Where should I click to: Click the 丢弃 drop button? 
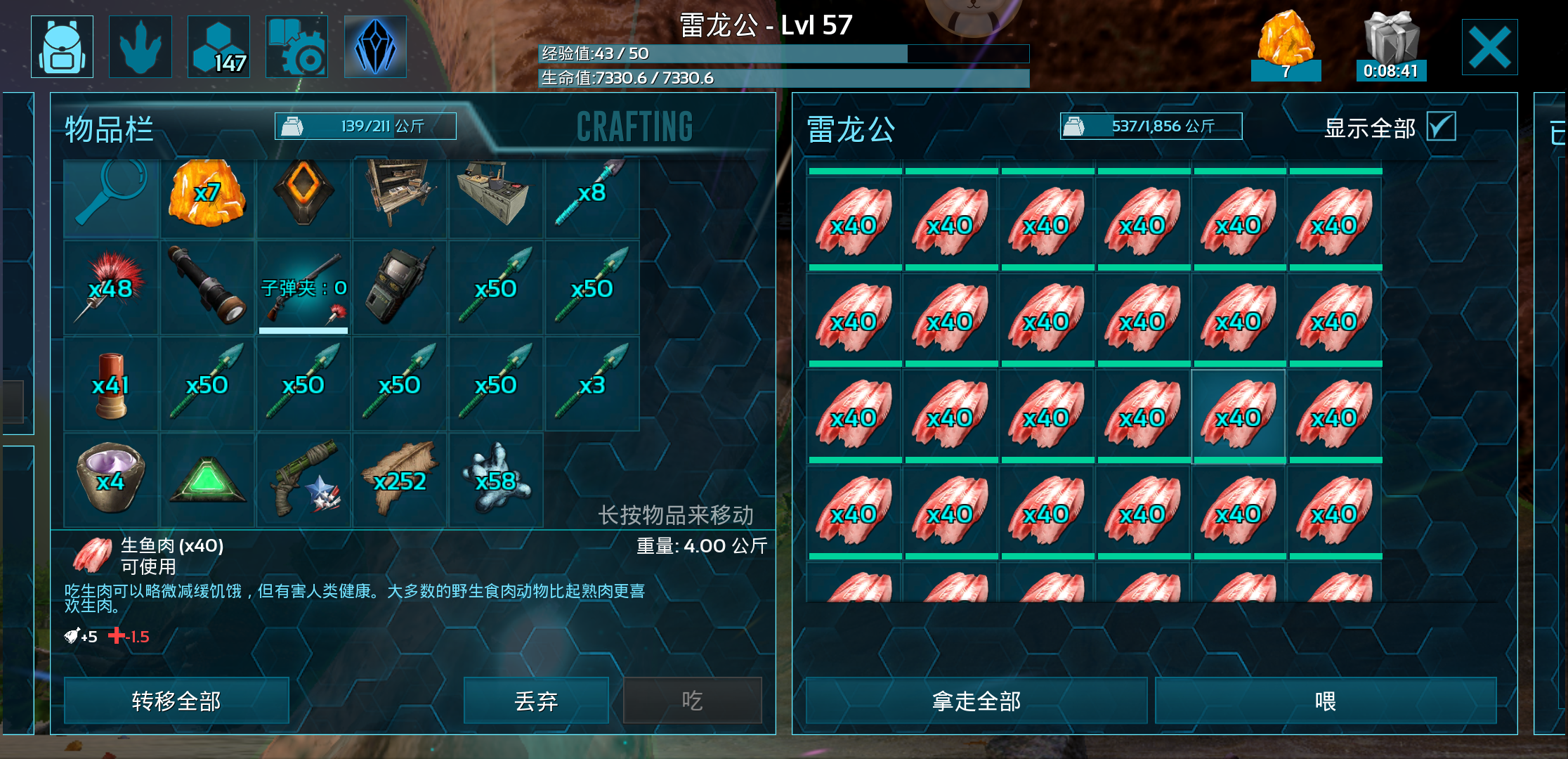tap(536, 700)
